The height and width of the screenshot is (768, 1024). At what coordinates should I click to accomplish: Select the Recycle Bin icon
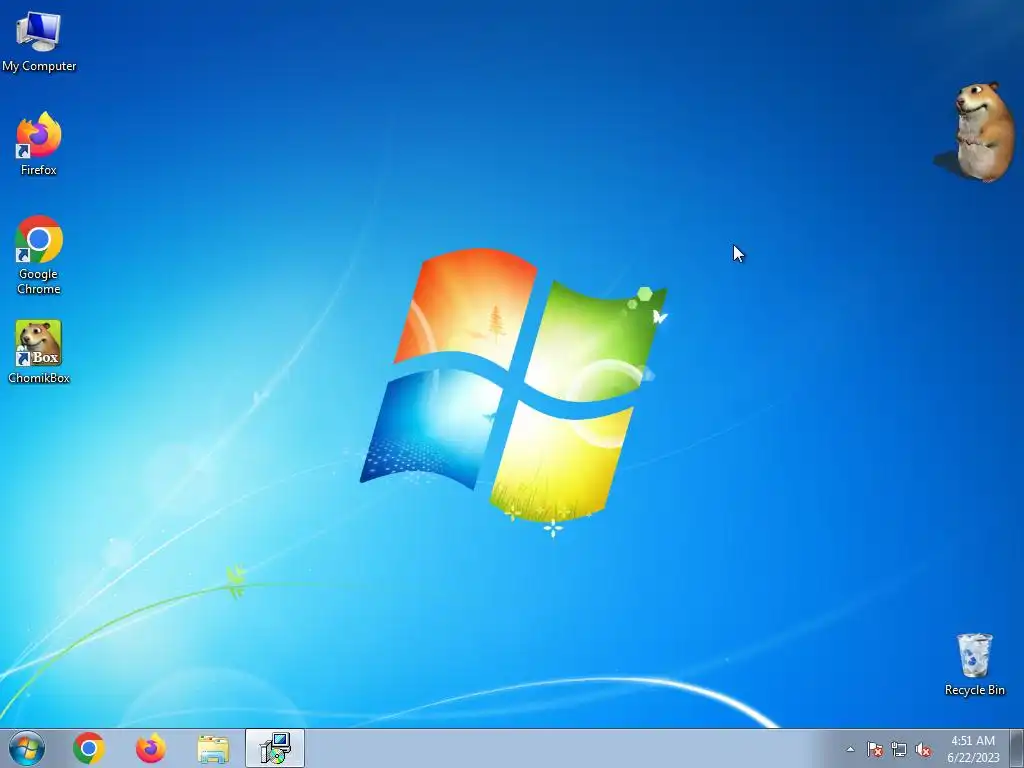click(974, 664)
